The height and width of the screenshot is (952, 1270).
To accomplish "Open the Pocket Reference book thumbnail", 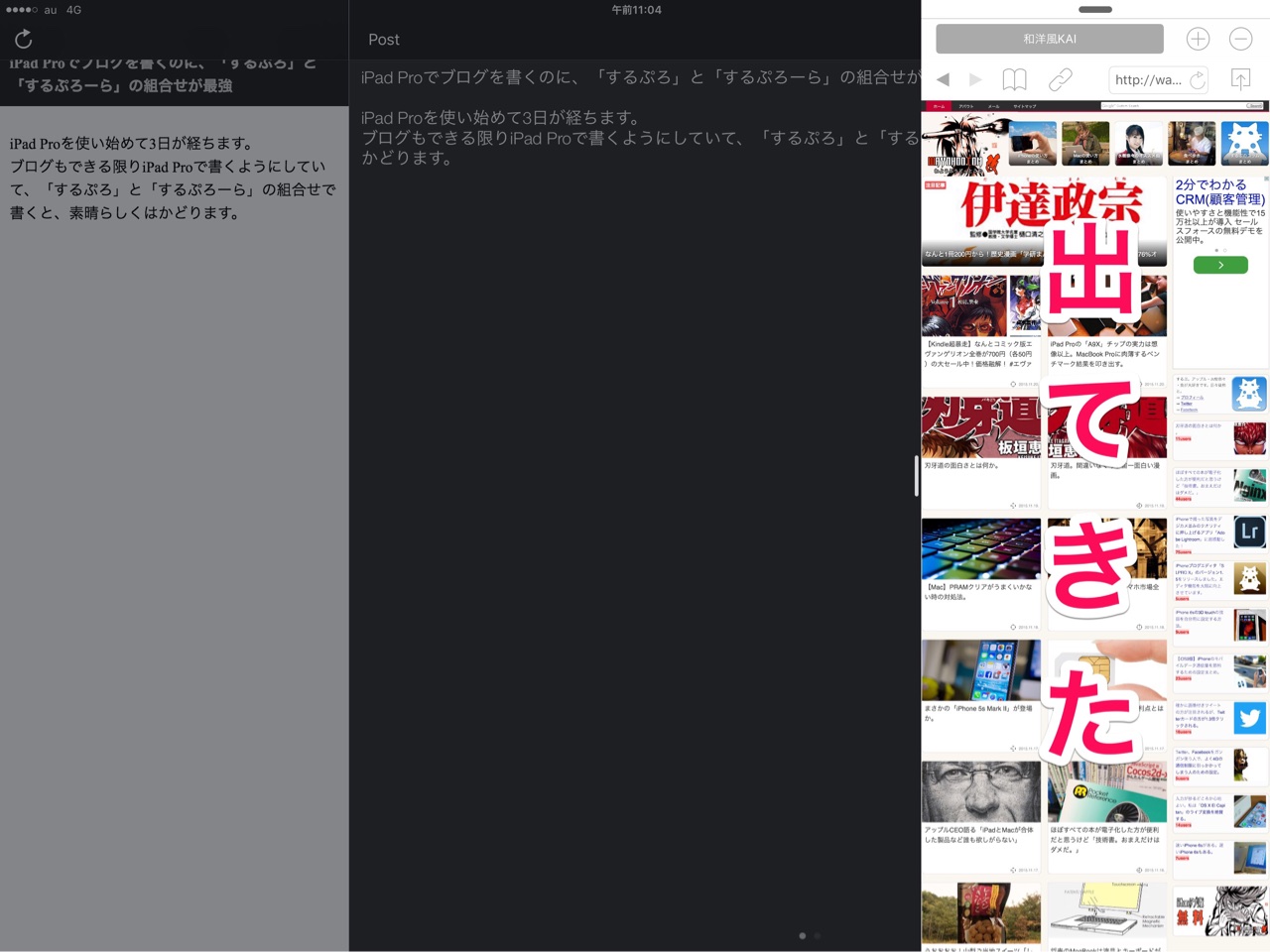I will [x=1107, y=791].
